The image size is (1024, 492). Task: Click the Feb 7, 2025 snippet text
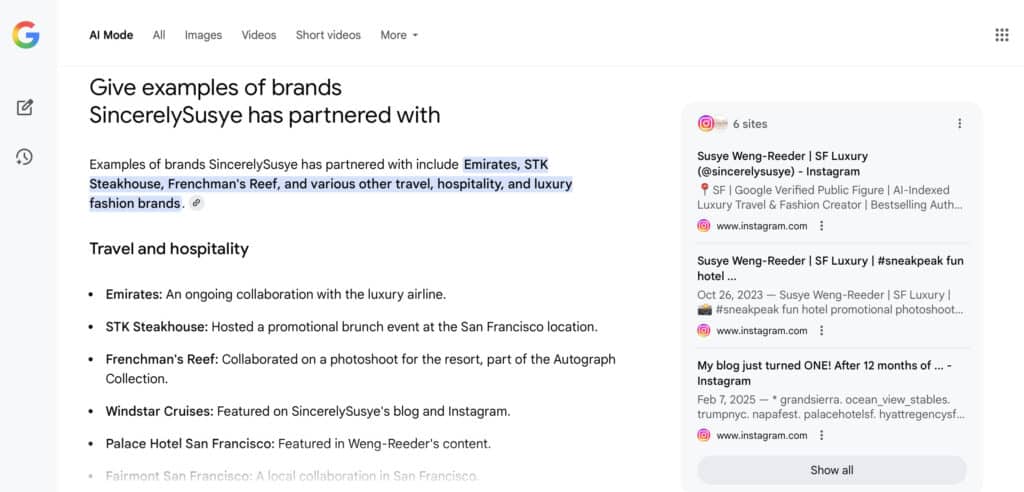(831, 407)
